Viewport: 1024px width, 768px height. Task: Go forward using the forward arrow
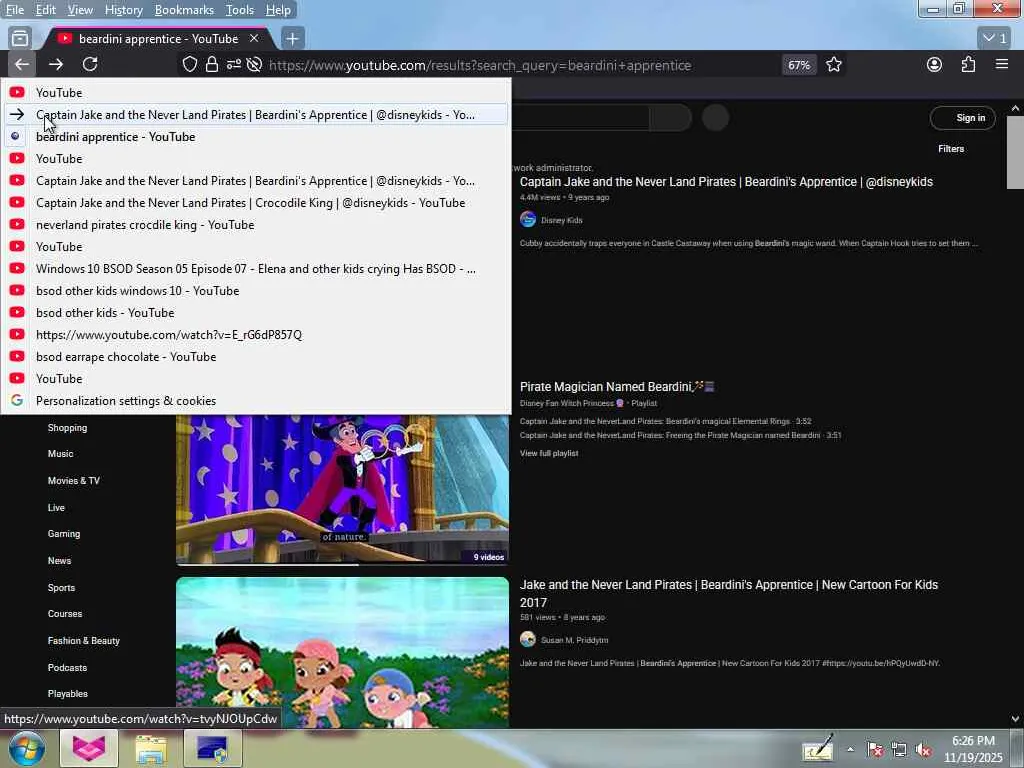pyautogui.click(x=56, y=64)
